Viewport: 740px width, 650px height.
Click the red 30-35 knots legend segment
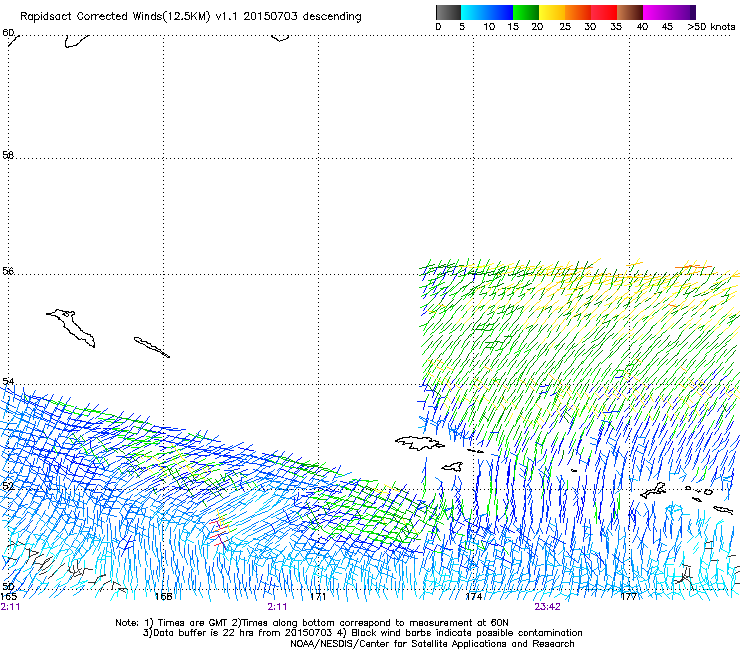point(604,12)
